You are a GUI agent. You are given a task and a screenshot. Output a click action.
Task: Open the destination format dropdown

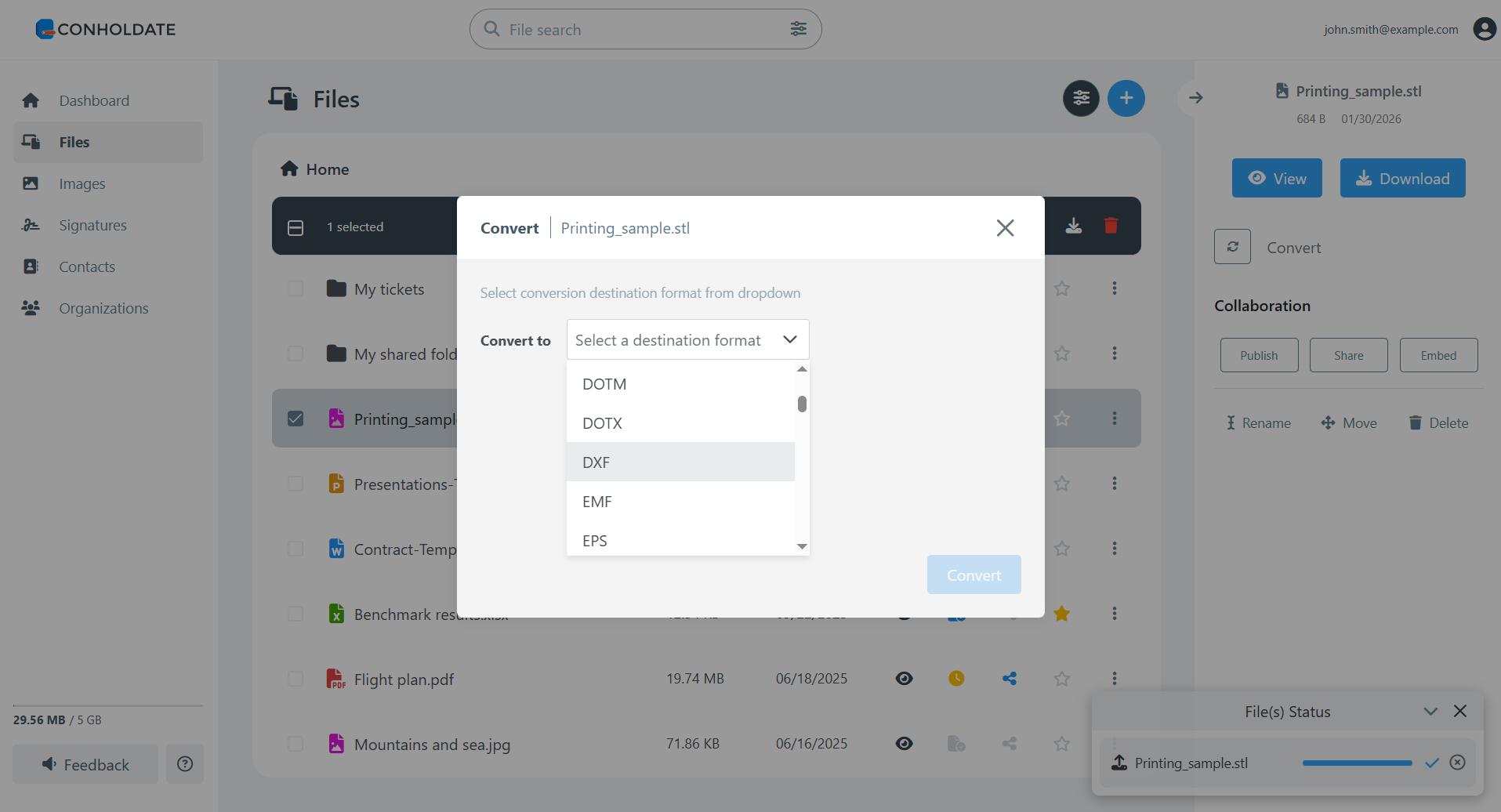(687, 339)
